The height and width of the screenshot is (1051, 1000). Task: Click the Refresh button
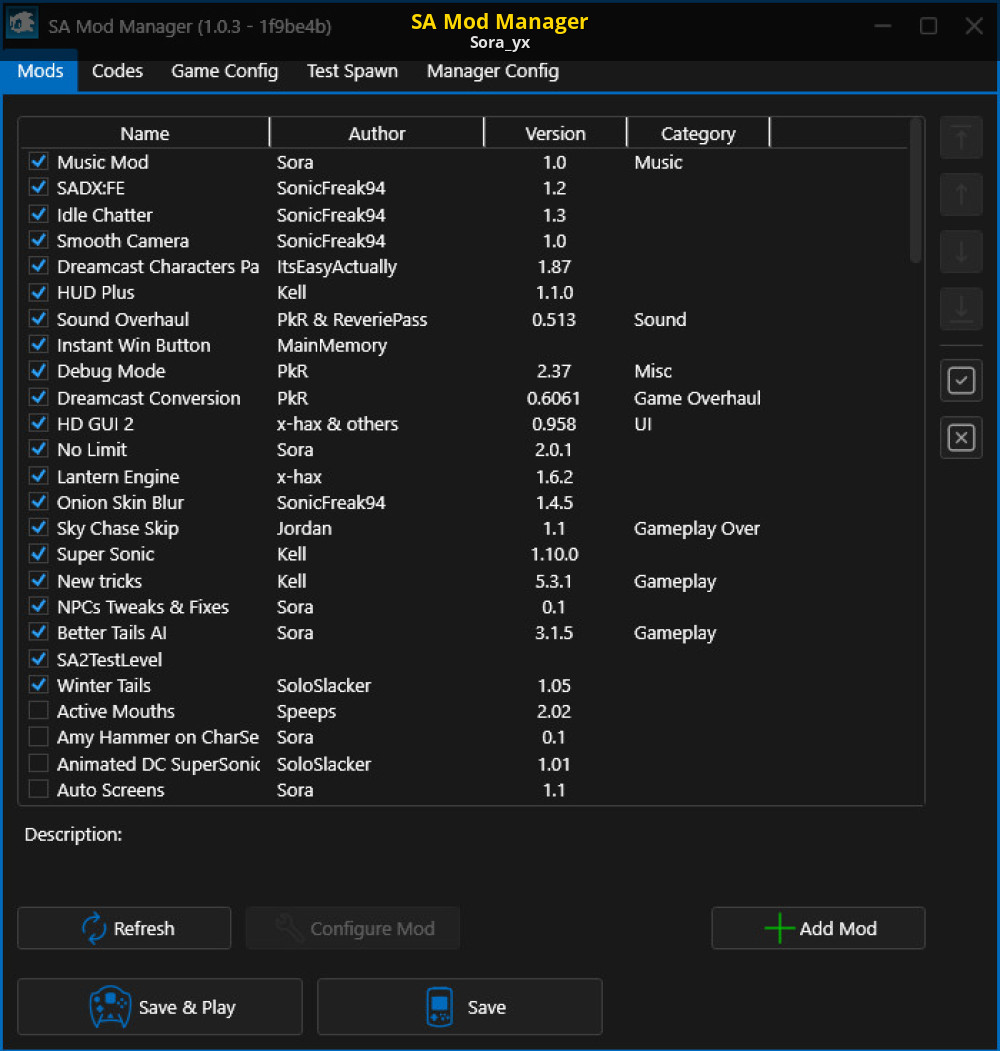pos(125,928)
